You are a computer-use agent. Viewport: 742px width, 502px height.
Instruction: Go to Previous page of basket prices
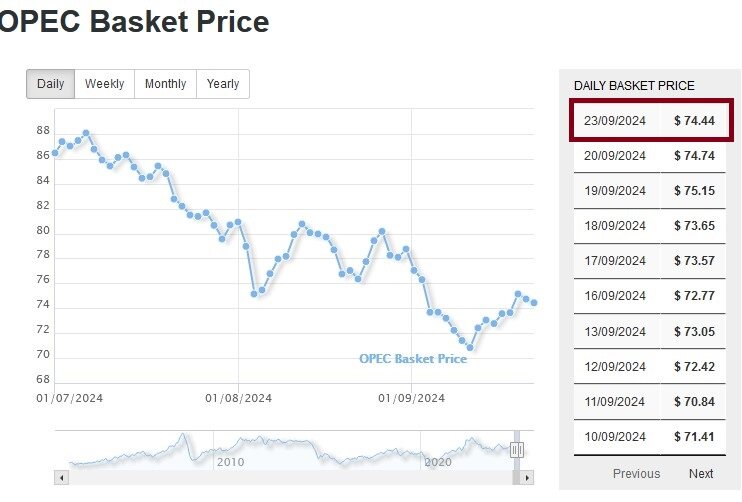pos(636,474)
